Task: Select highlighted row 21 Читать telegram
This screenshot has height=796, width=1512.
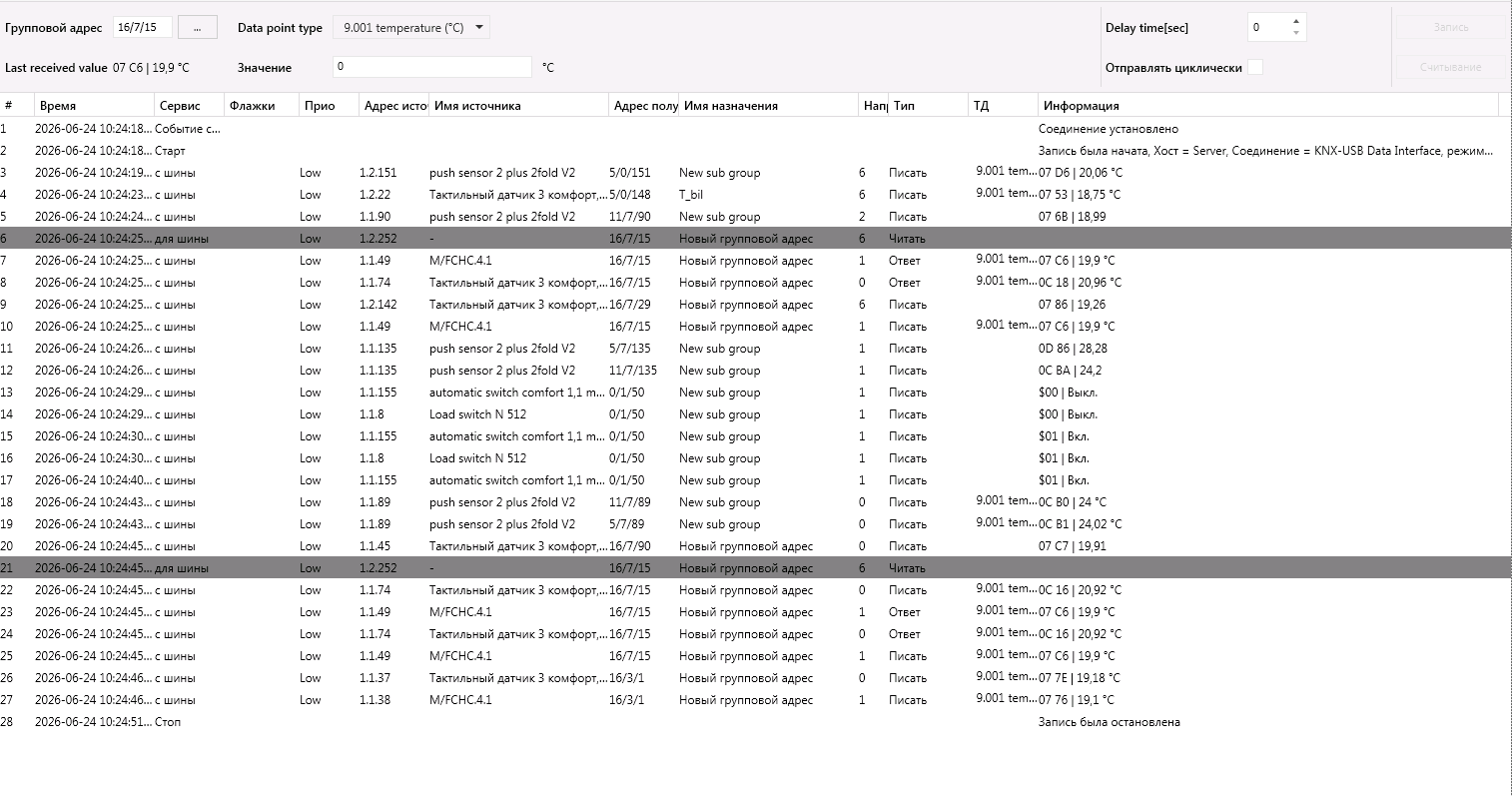Action: click(756, 568)
